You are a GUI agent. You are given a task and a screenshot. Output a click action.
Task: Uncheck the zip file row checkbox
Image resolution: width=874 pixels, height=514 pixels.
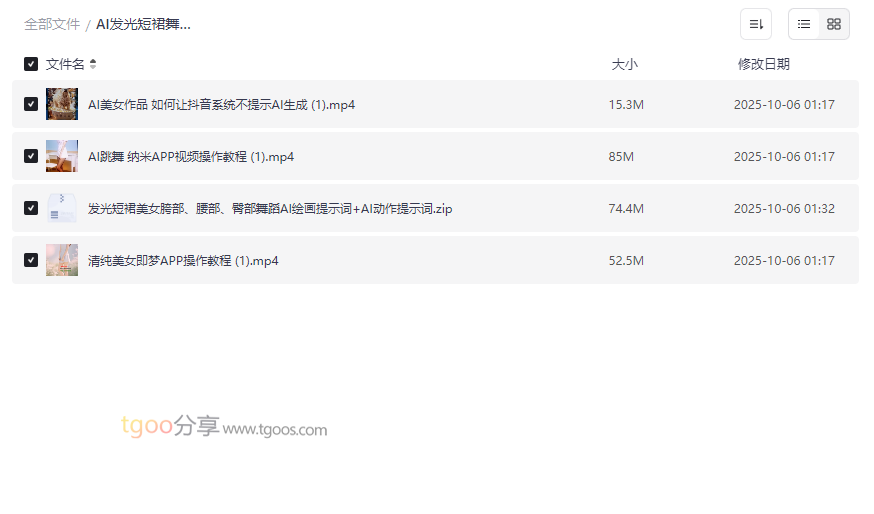[31, 208]
